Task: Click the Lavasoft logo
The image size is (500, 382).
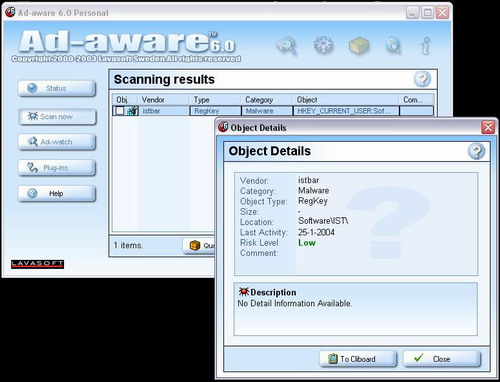Action: 37,264
